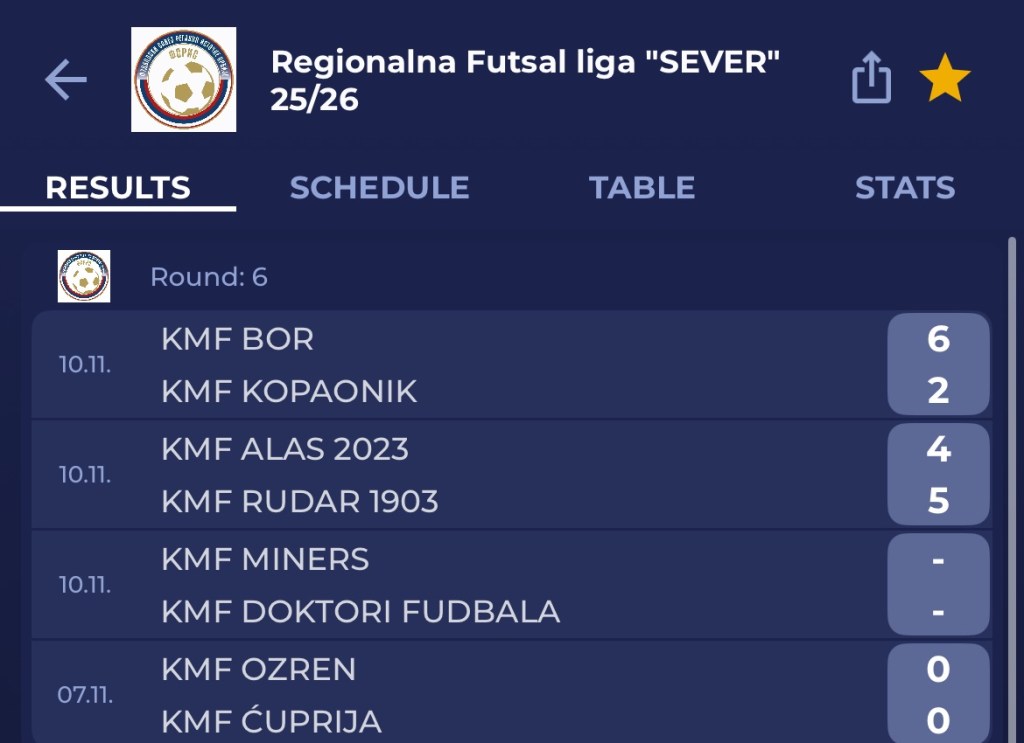This screenshot has height=743, width=1024.
Task: Click the 6-2 score box
Action: pos(937,365)
